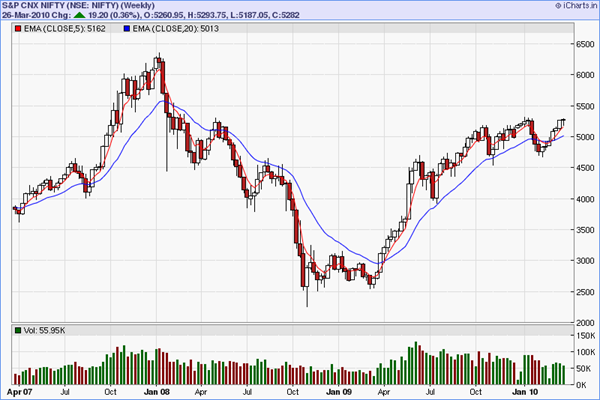Click the 2000 price axis label
Viewport: 600px width, 400px height.
coord(585,323)
